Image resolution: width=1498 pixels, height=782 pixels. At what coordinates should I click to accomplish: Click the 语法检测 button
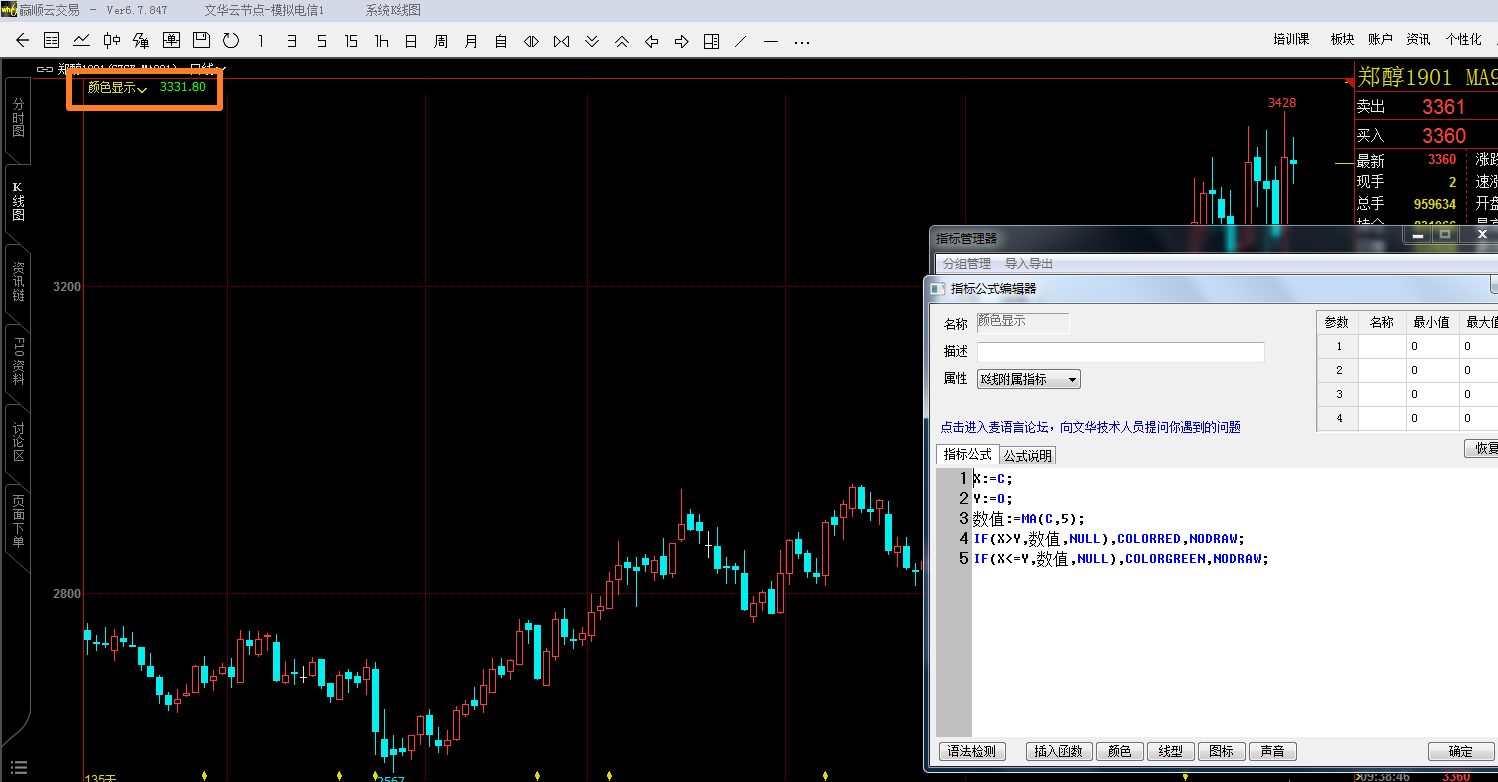click(972, 752)
